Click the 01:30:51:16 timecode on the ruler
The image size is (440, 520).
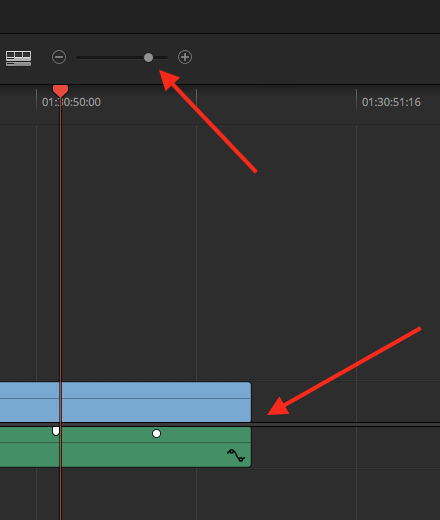(391, 102)
